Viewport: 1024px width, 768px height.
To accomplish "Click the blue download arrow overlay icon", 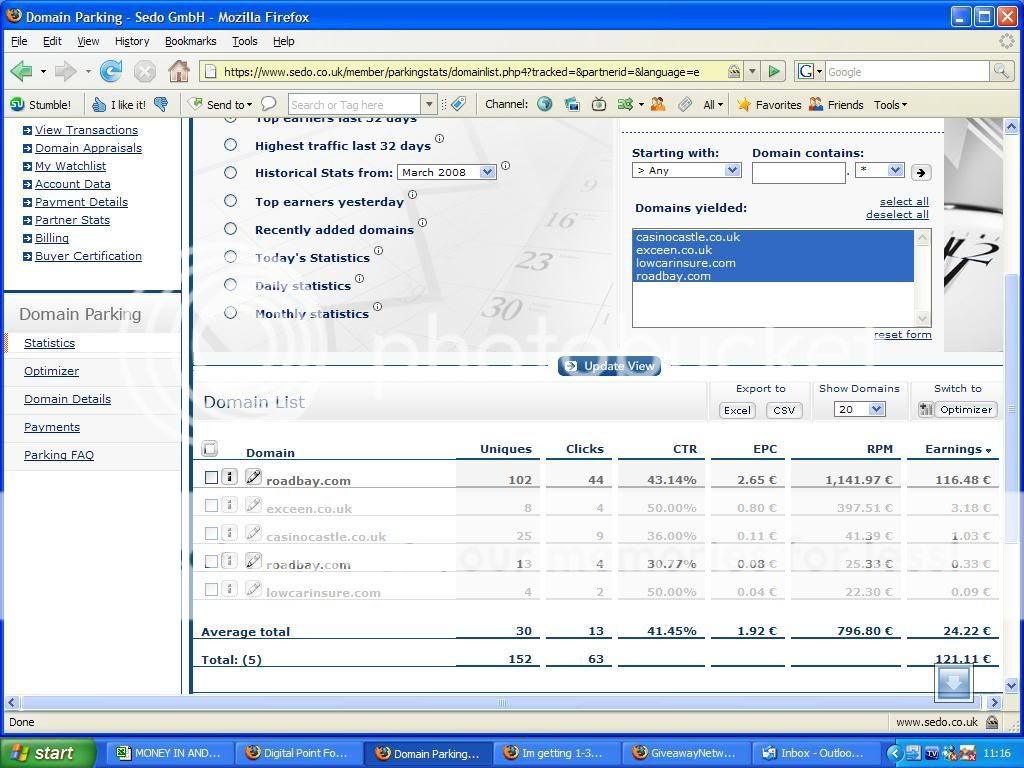I will point(953,683).
